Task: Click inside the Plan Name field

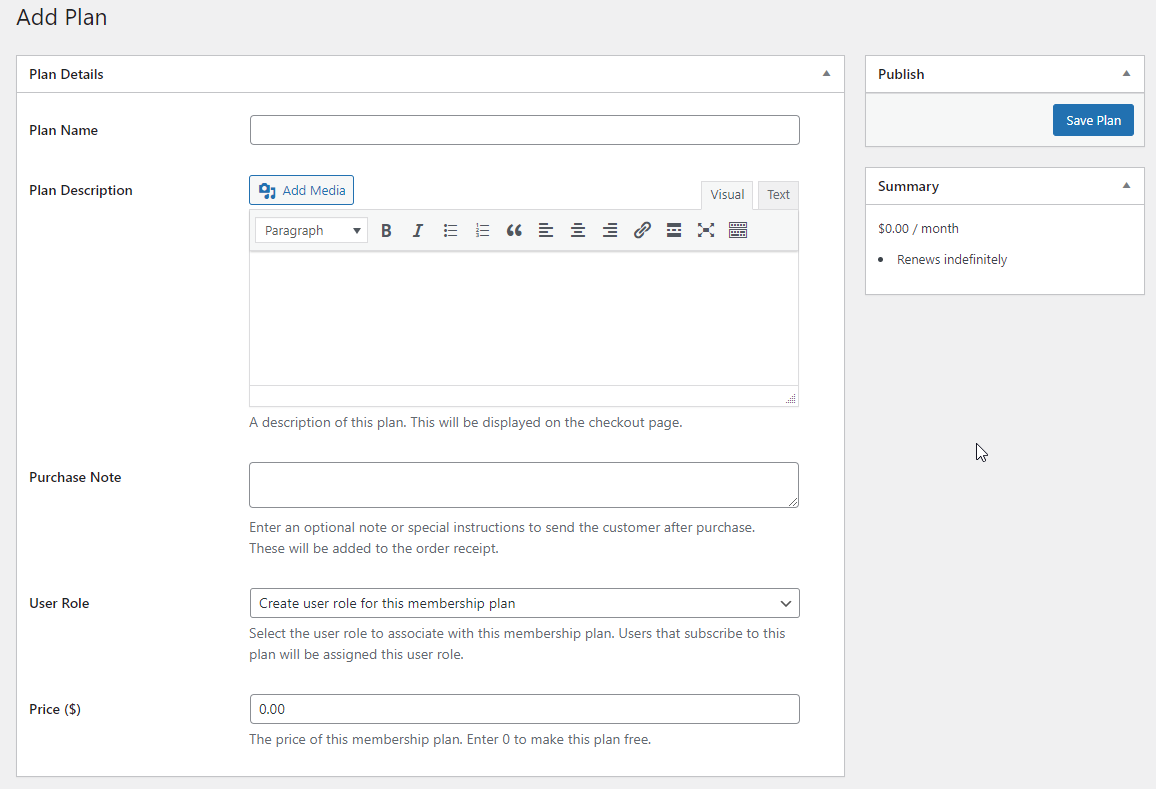Action: tap(524, 129)
